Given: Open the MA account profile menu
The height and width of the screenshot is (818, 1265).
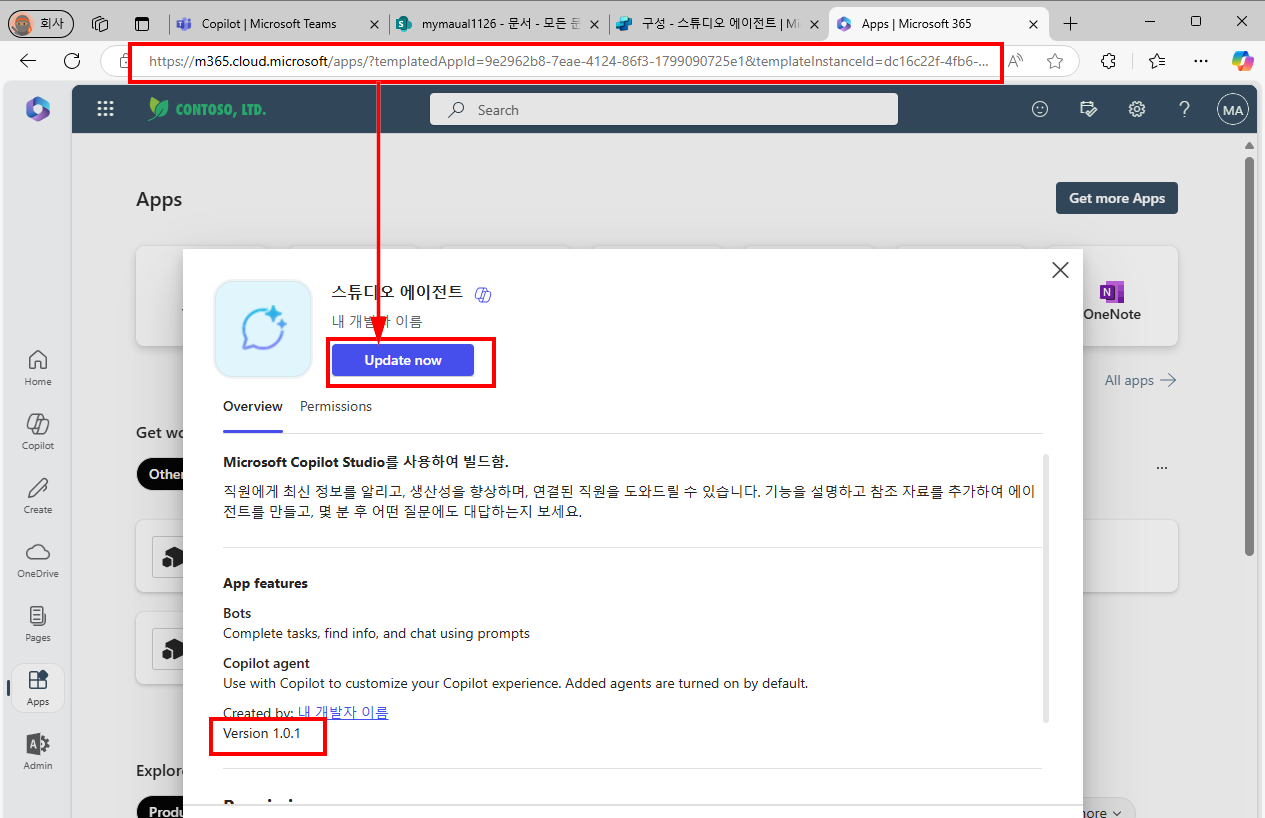Looking at the screenshot, I should pyautogui.click(x=1233, y=110).
